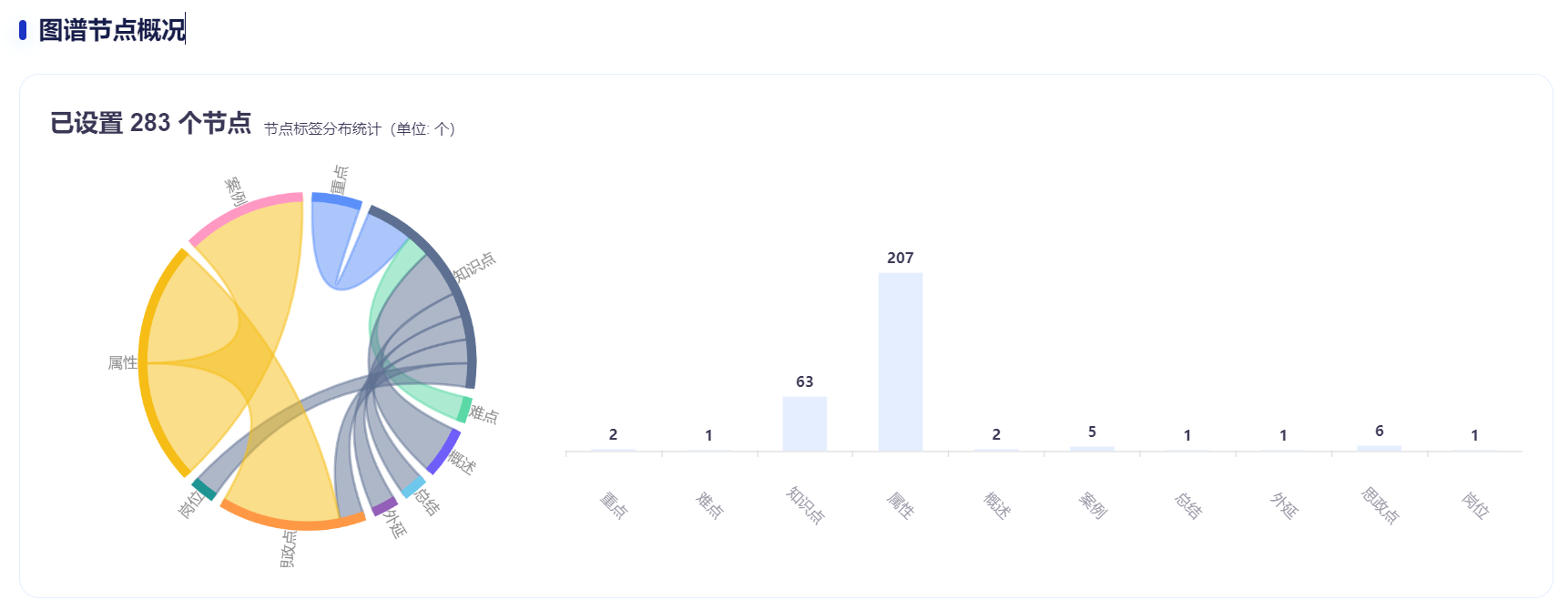Screen dimensions: 1568x610
Task: Click the 已设置 283 个节点 title
Action: pos(150,123)
